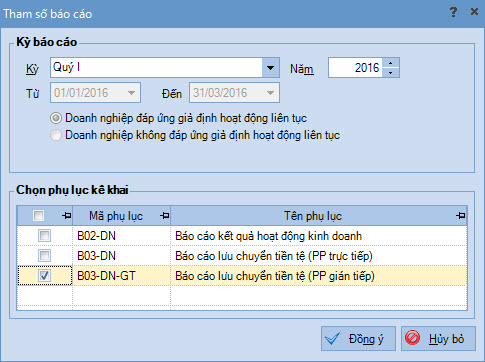
Task: Open the Kỳ dropdown showing Quý I
Action: click(x=270, y=68)
